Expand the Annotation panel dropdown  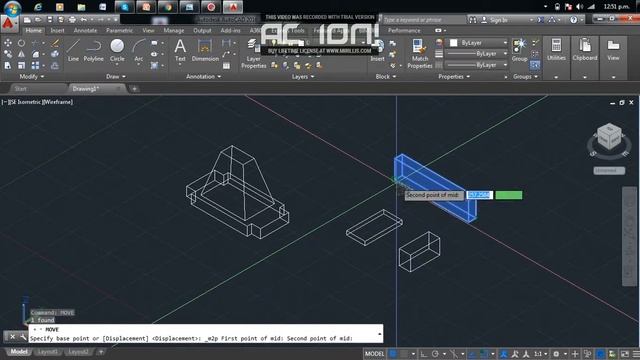(203, 76)
